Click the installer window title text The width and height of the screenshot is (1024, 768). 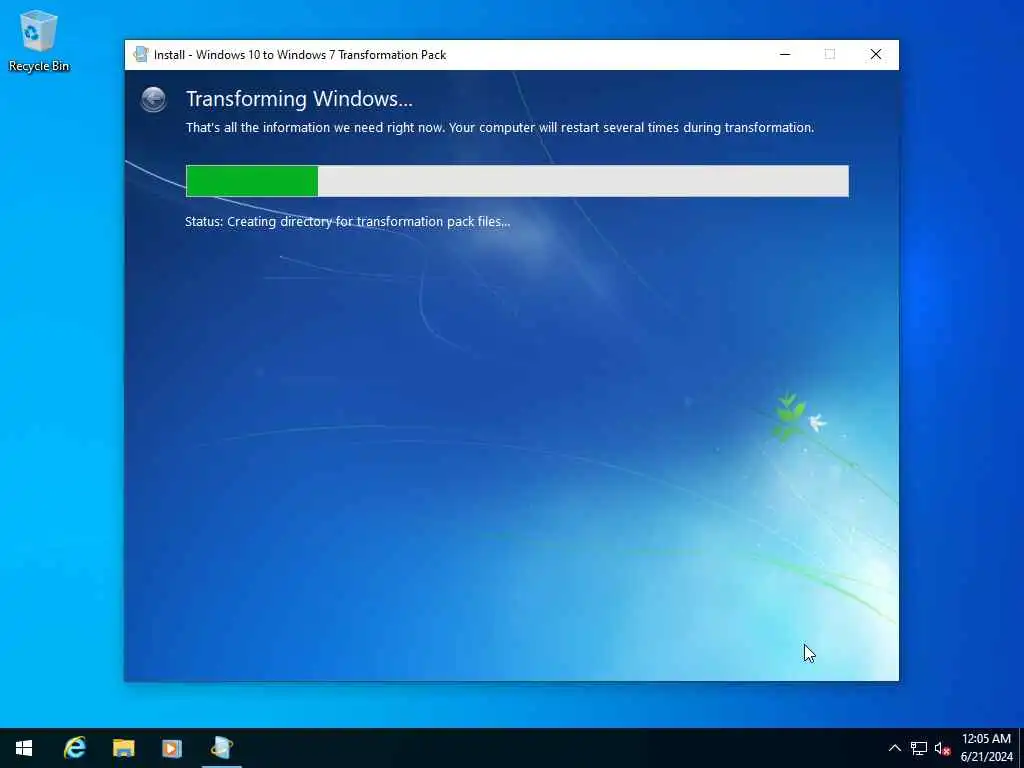coord(300,55)
